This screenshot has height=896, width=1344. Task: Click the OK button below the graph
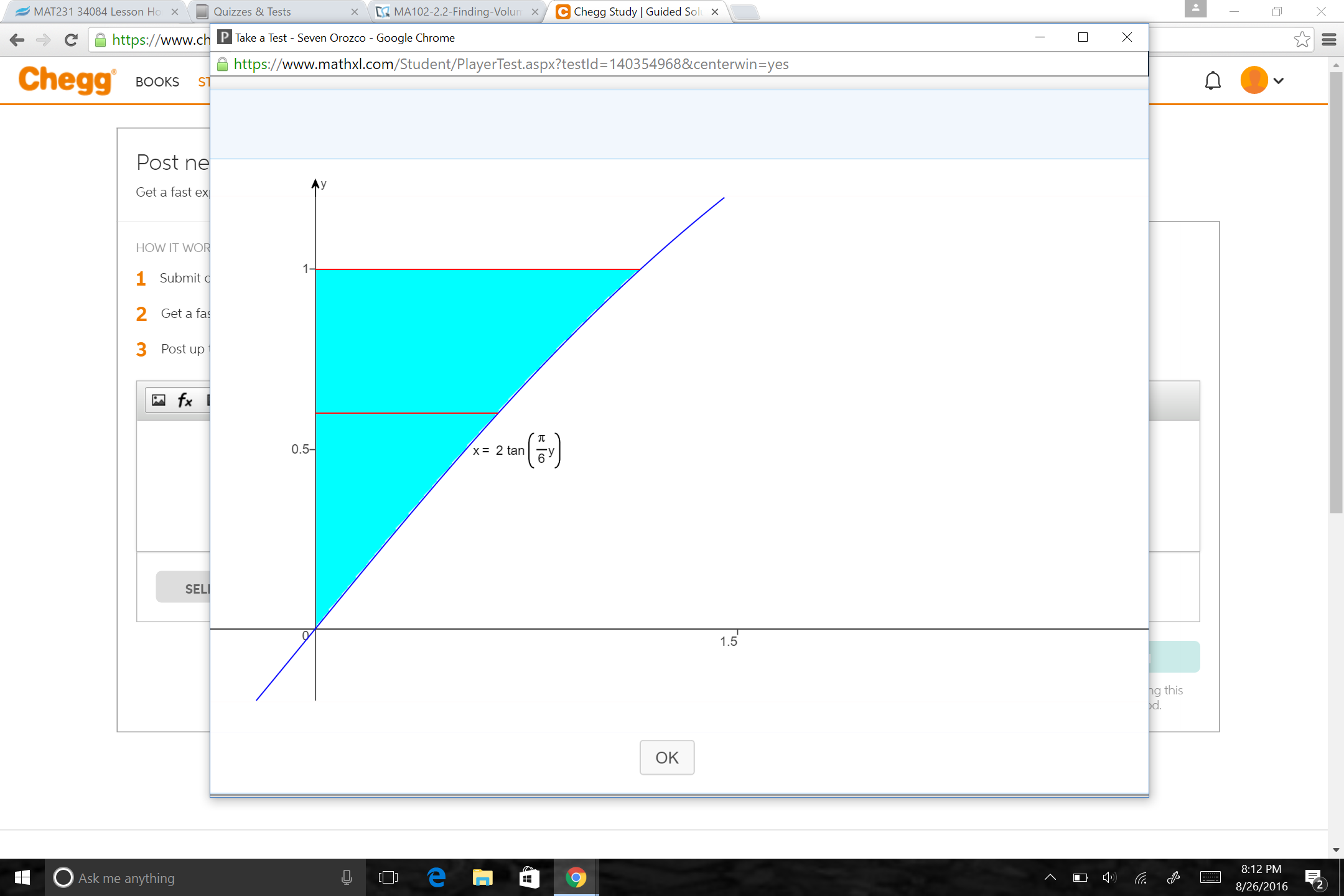[666, 757]
